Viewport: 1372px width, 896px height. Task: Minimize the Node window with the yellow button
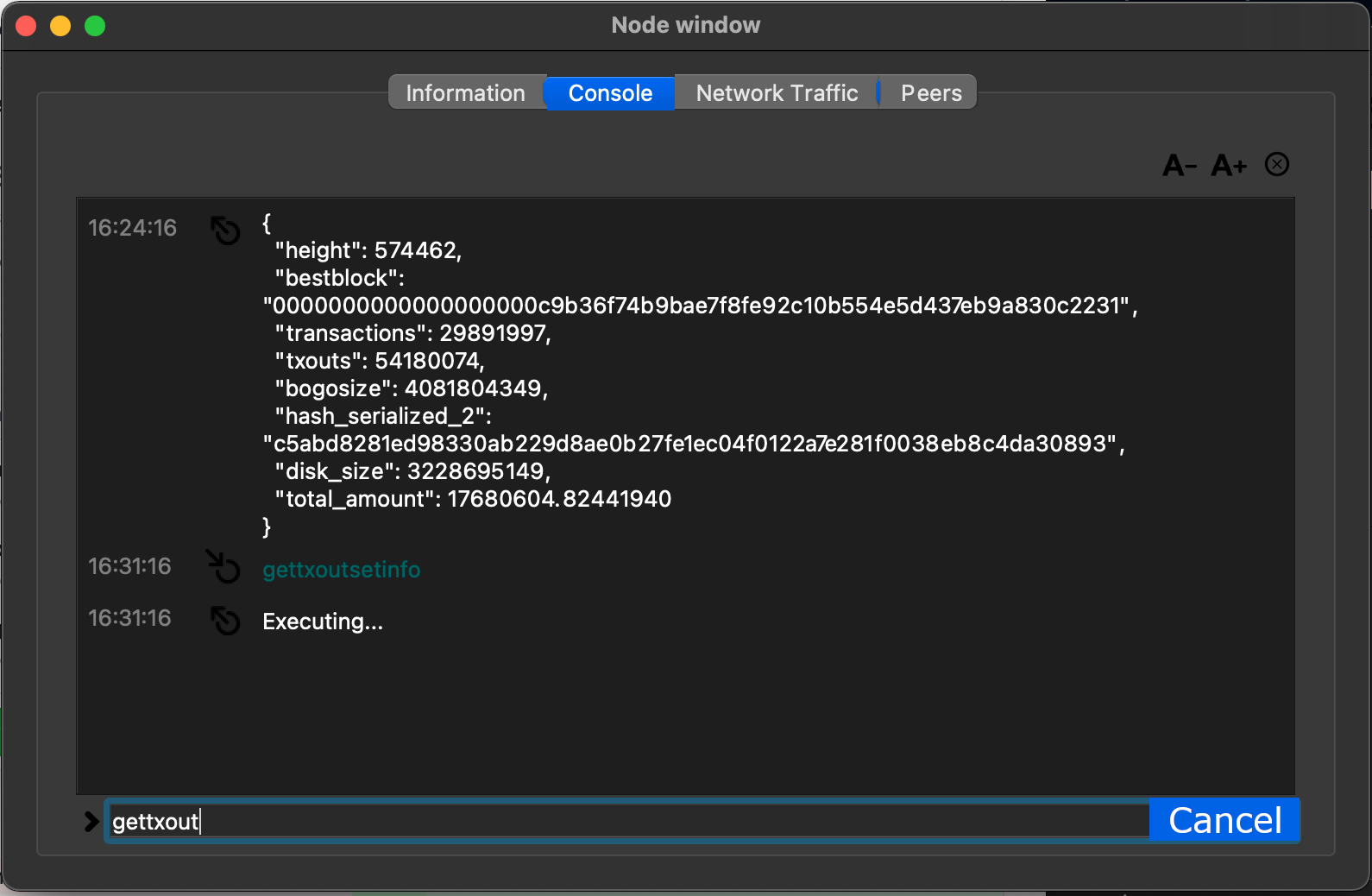coord(60,26)
